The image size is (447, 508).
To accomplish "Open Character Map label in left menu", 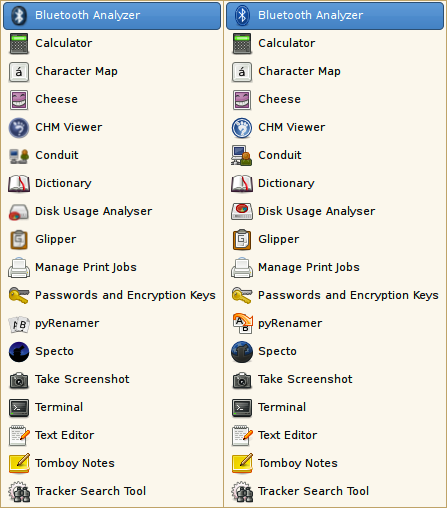I will point(76,72).
